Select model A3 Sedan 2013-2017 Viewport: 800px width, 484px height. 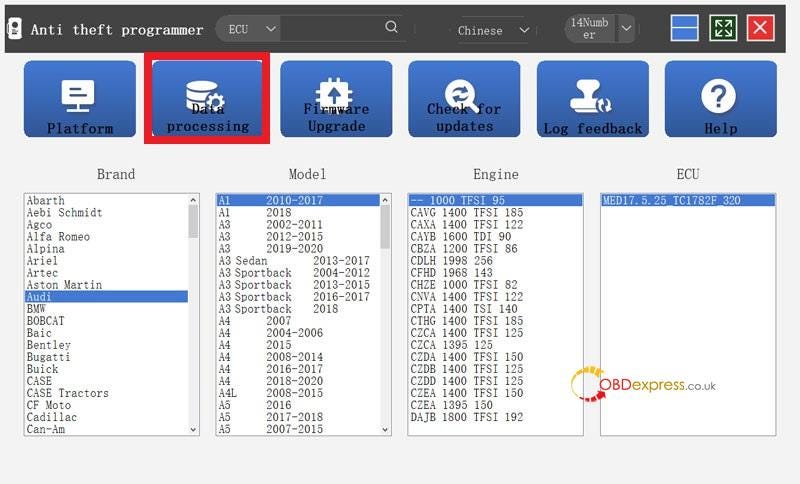(x=298, y=261)
